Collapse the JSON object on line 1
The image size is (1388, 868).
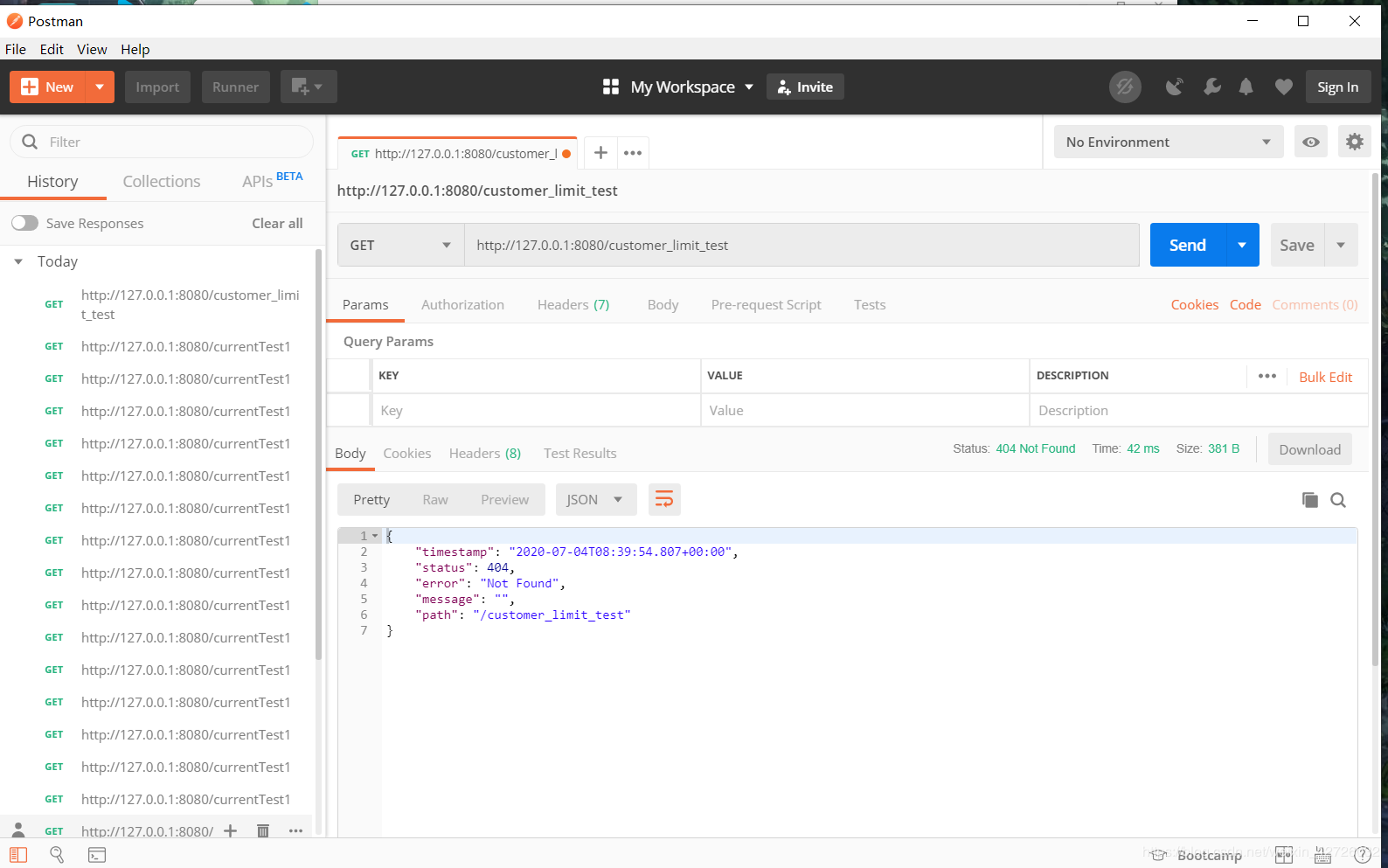tap(375, 536)
